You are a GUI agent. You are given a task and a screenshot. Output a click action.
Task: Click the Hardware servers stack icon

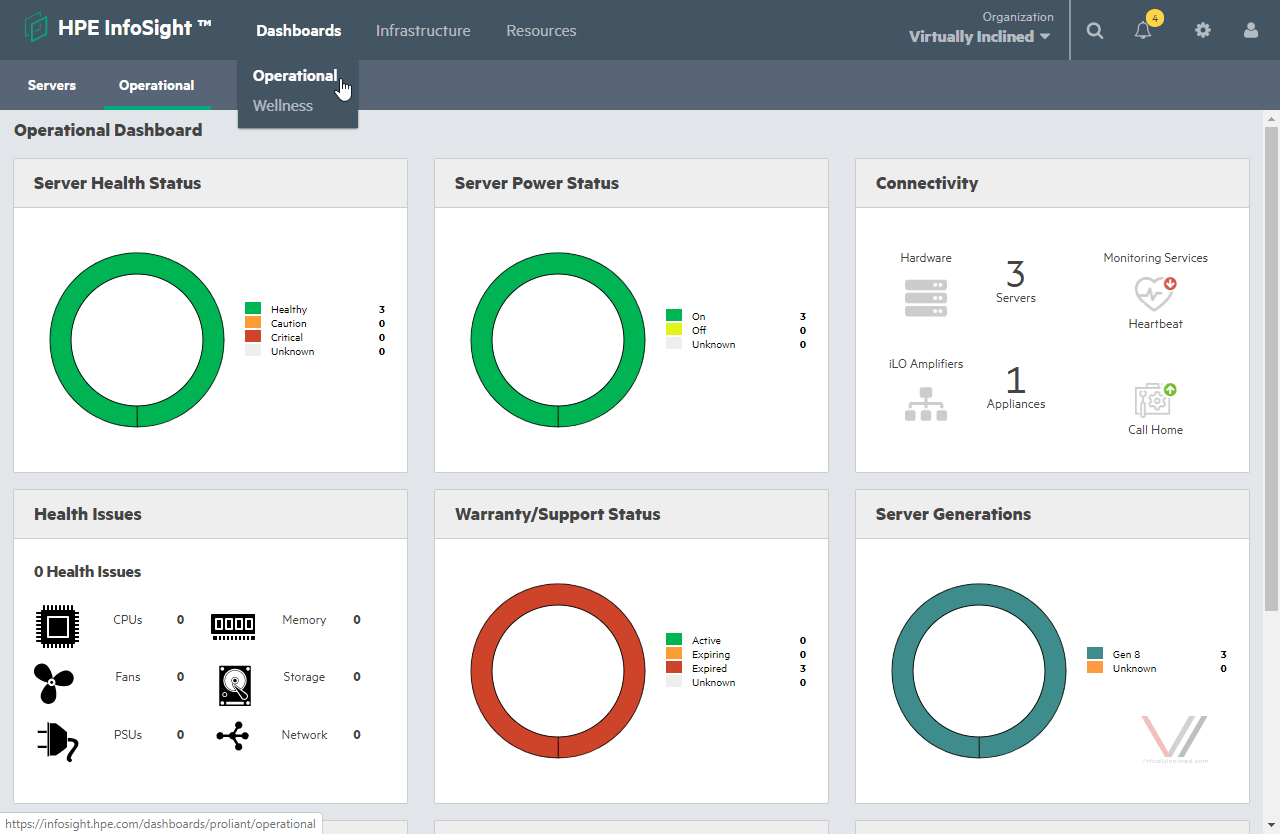(926, 298)
